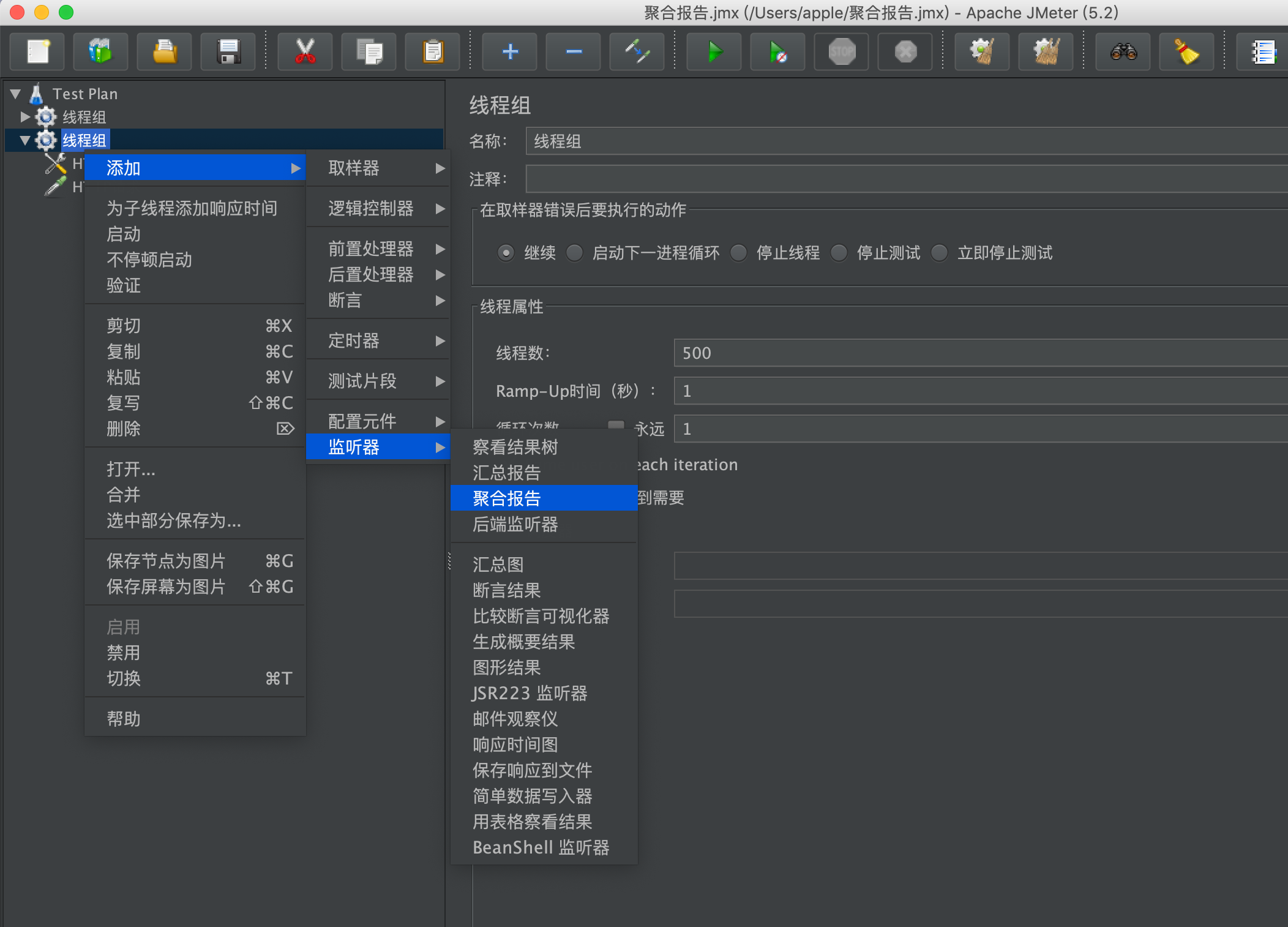
Task: Click the Open file folder icon
Action: [x=165, y=51]
